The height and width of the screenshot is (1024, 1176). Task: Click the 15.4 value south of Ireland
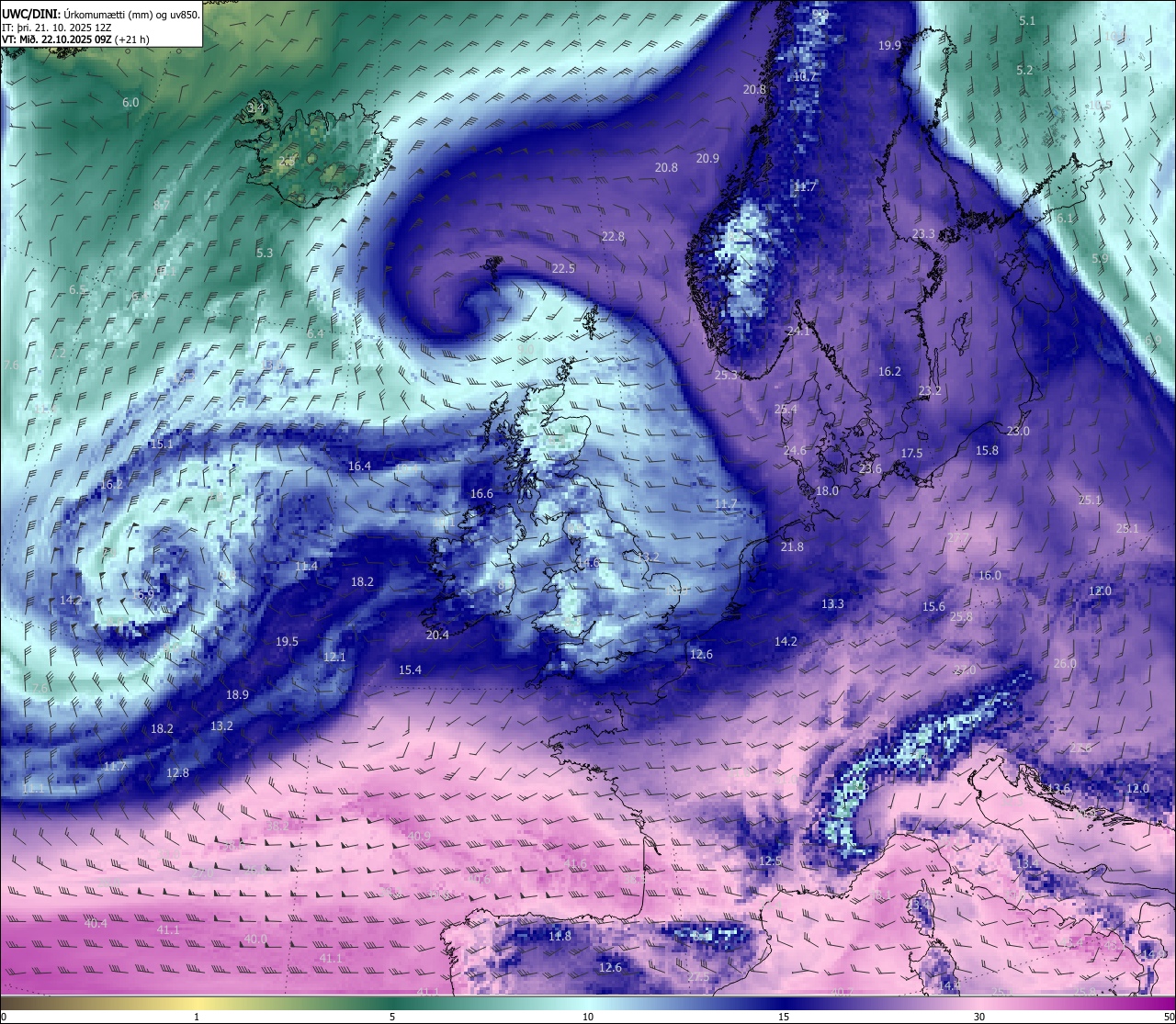pyautogui.click(x=410, y=670)
